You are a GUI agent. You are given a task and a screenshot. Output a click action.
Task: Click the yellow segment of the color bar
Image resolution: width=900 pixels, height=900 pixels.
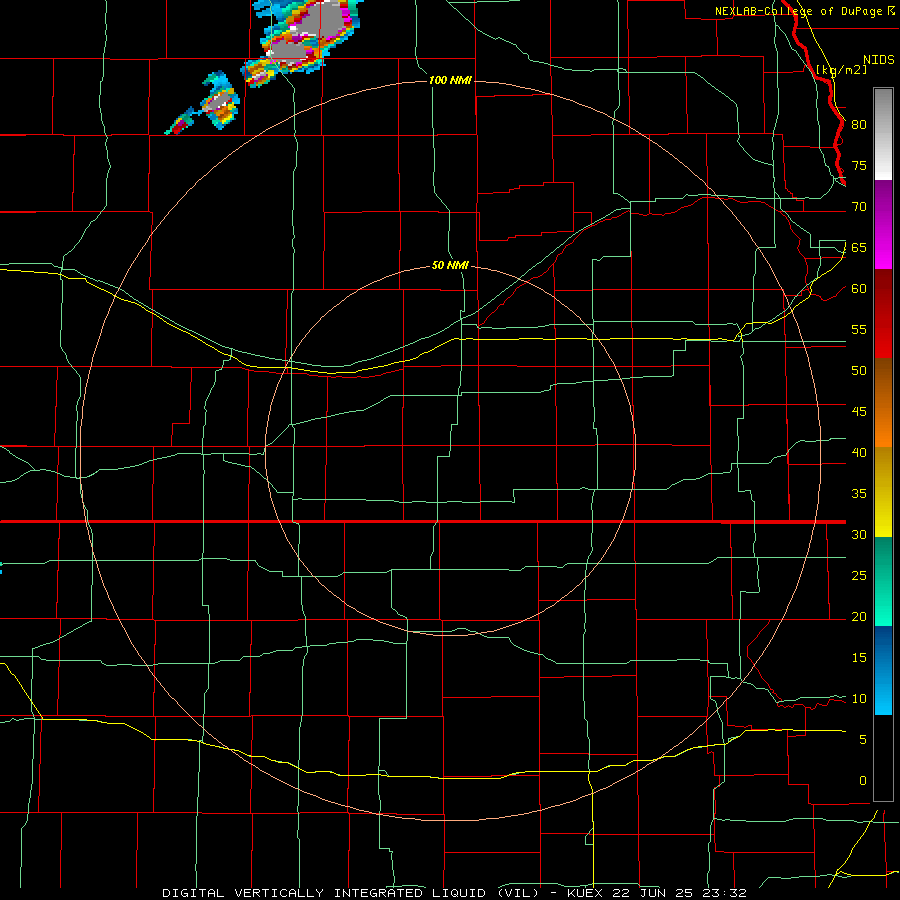(x=883, y=492)
